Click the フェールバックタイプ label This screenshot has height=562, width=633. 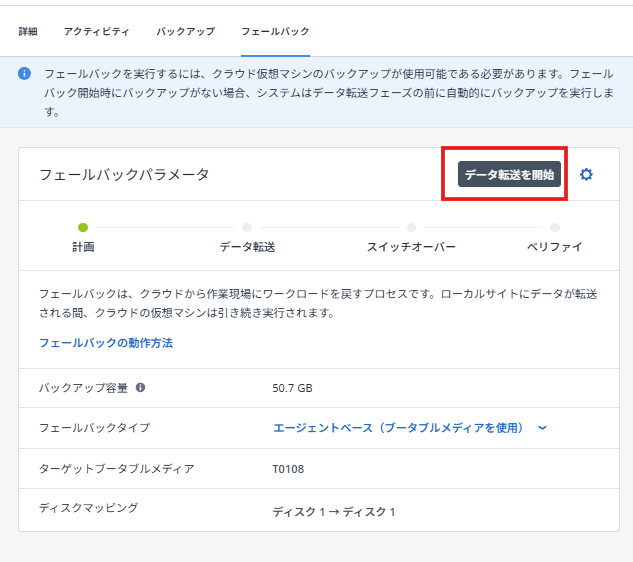[x=94, y=428]
